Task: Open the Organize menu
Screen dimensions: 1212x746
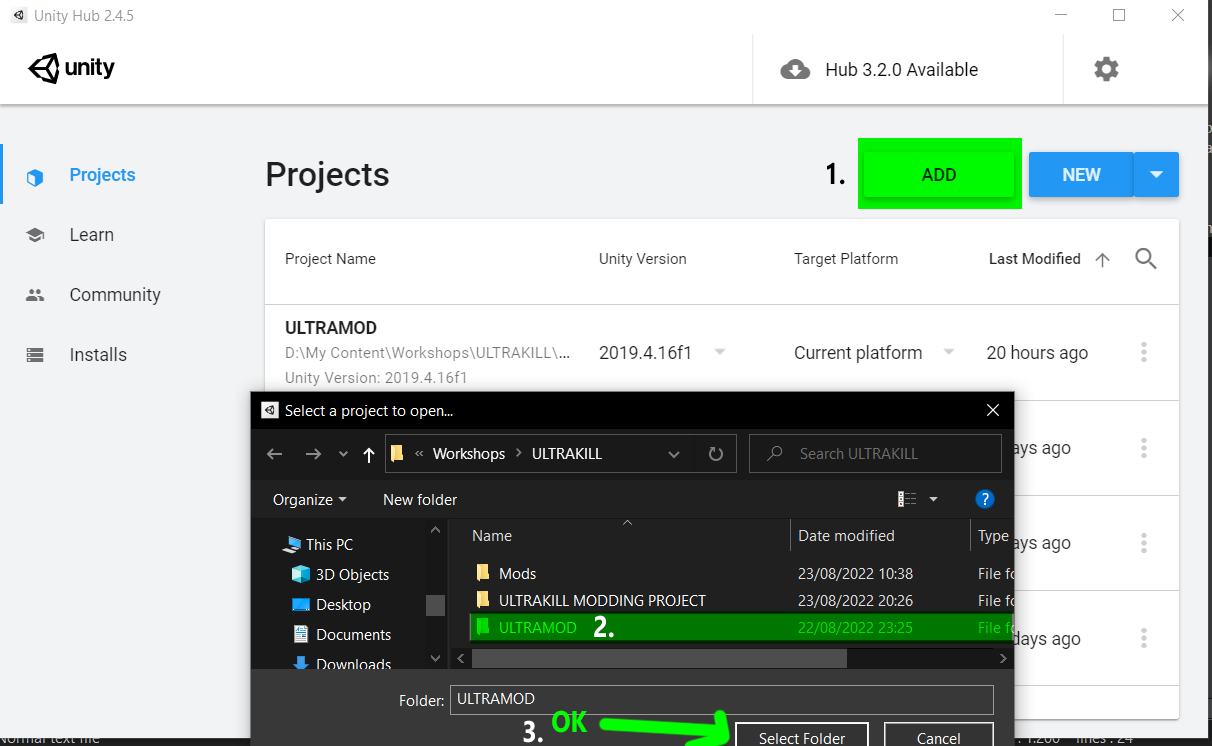Action: [x=310, y=500]
